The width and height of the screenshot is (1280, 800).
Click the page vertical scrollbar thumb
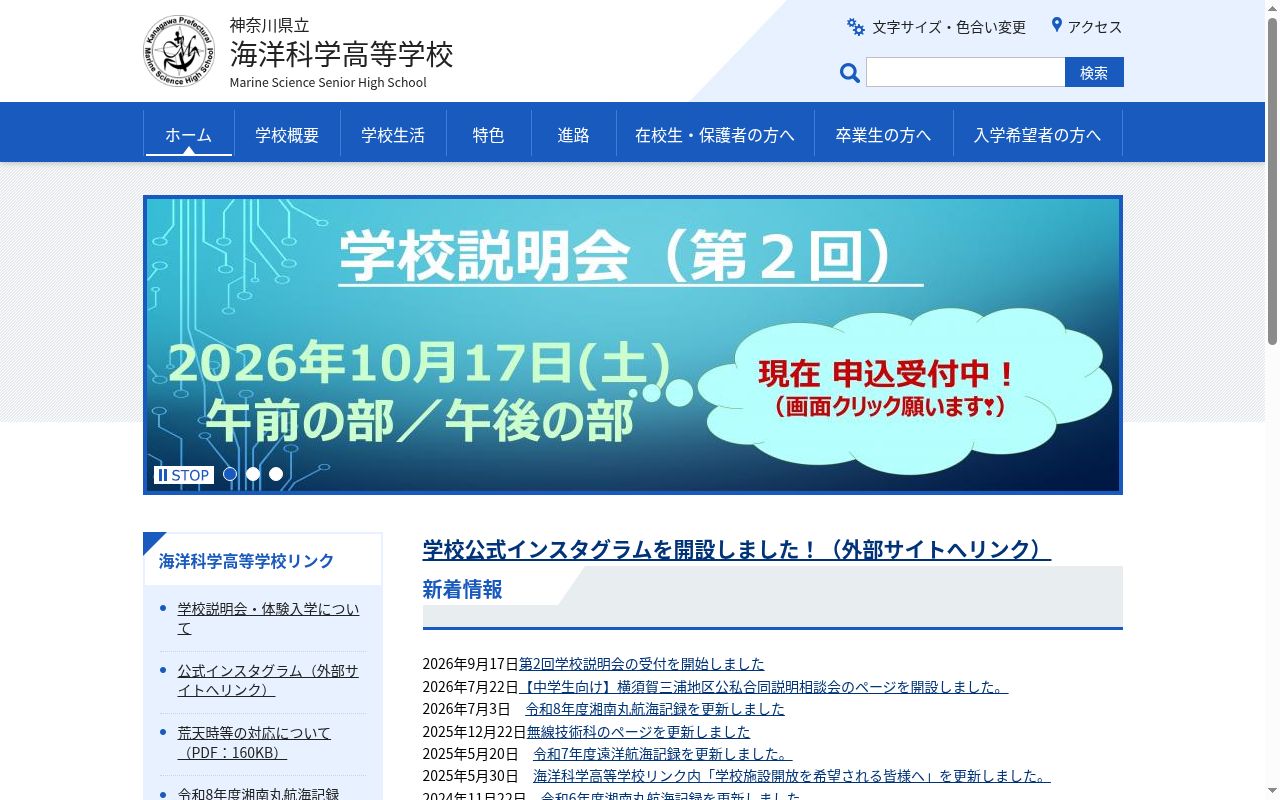click(1272, 180)
